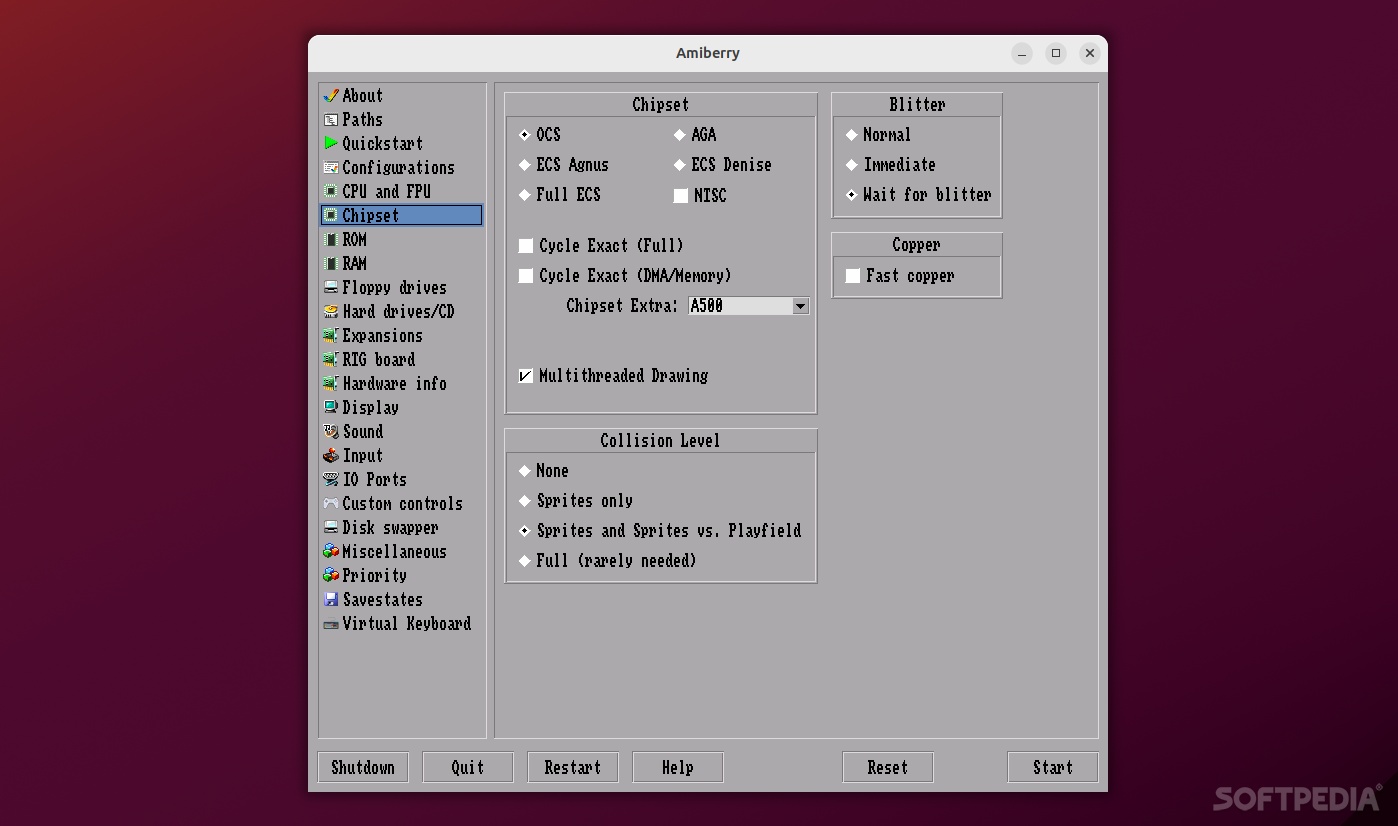Click the Savestates floppy disk icon
1398x826 pixels.
click(x=331, y=600)
